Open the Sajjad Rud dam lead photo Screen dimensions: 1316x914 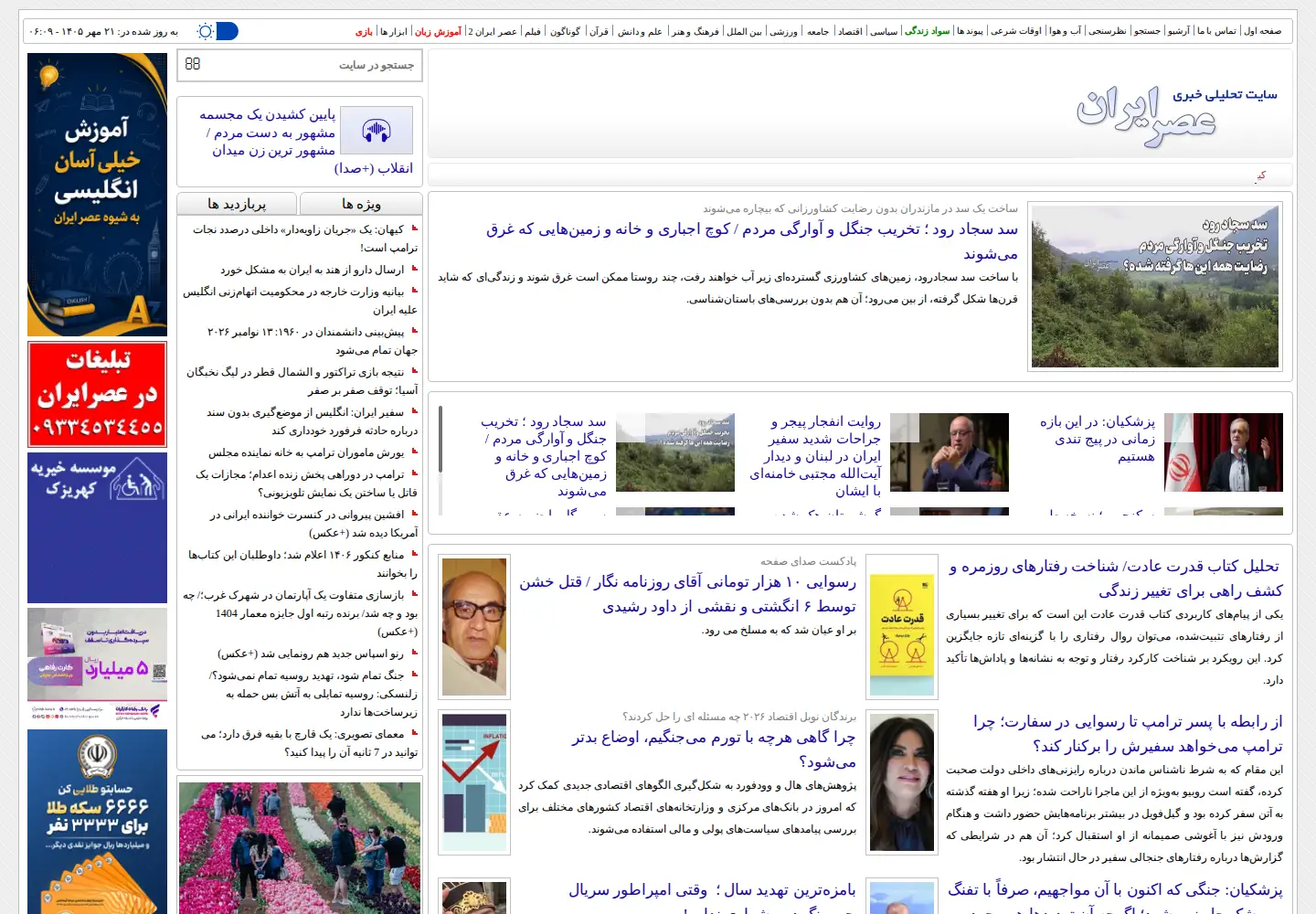(1155, 286)
